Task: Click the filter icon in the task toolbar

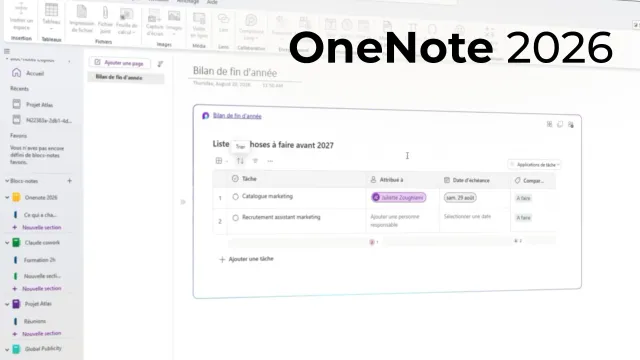Action: (x=255, y=161)
